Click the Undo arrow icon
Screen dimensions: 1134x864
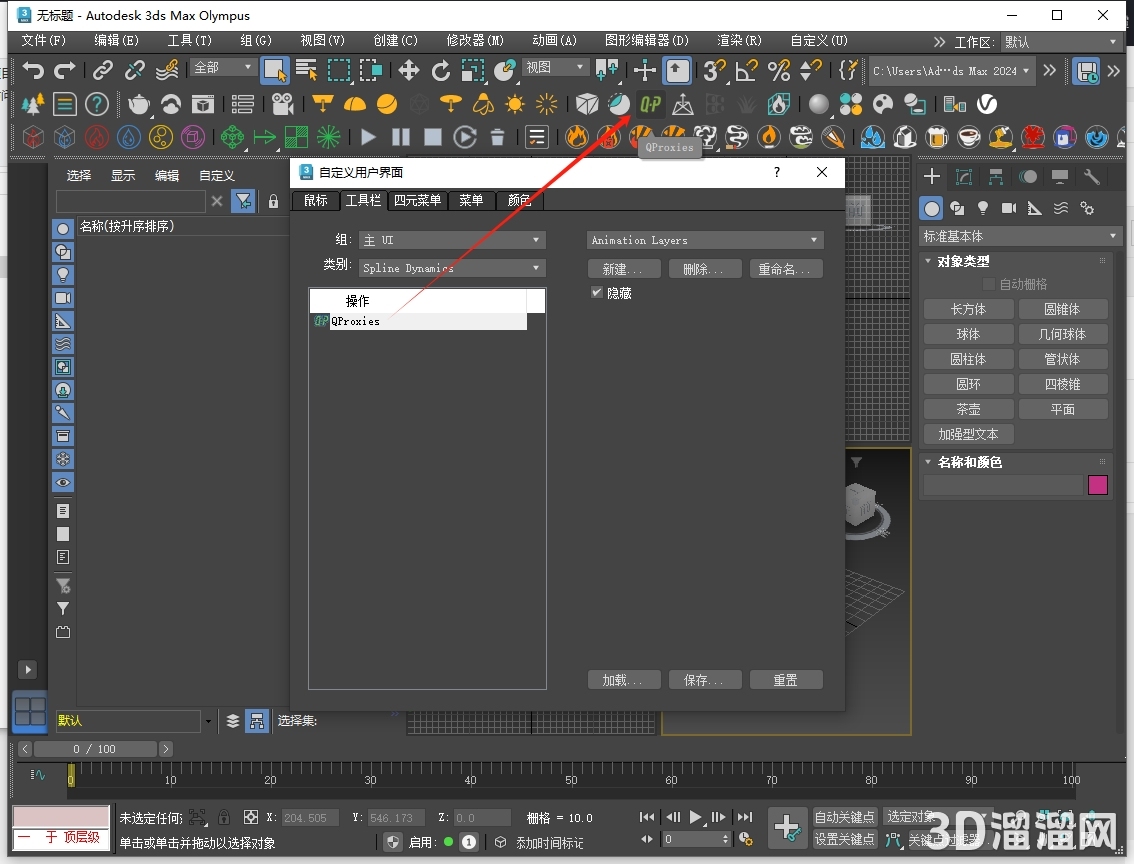[34, 70]
